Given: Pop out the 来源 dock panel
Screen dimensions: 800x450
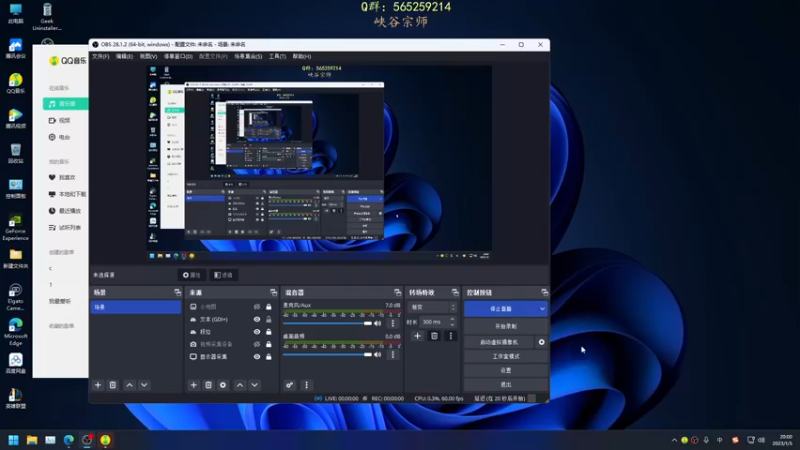Looking at the screenshot, I should click(273, 292).
